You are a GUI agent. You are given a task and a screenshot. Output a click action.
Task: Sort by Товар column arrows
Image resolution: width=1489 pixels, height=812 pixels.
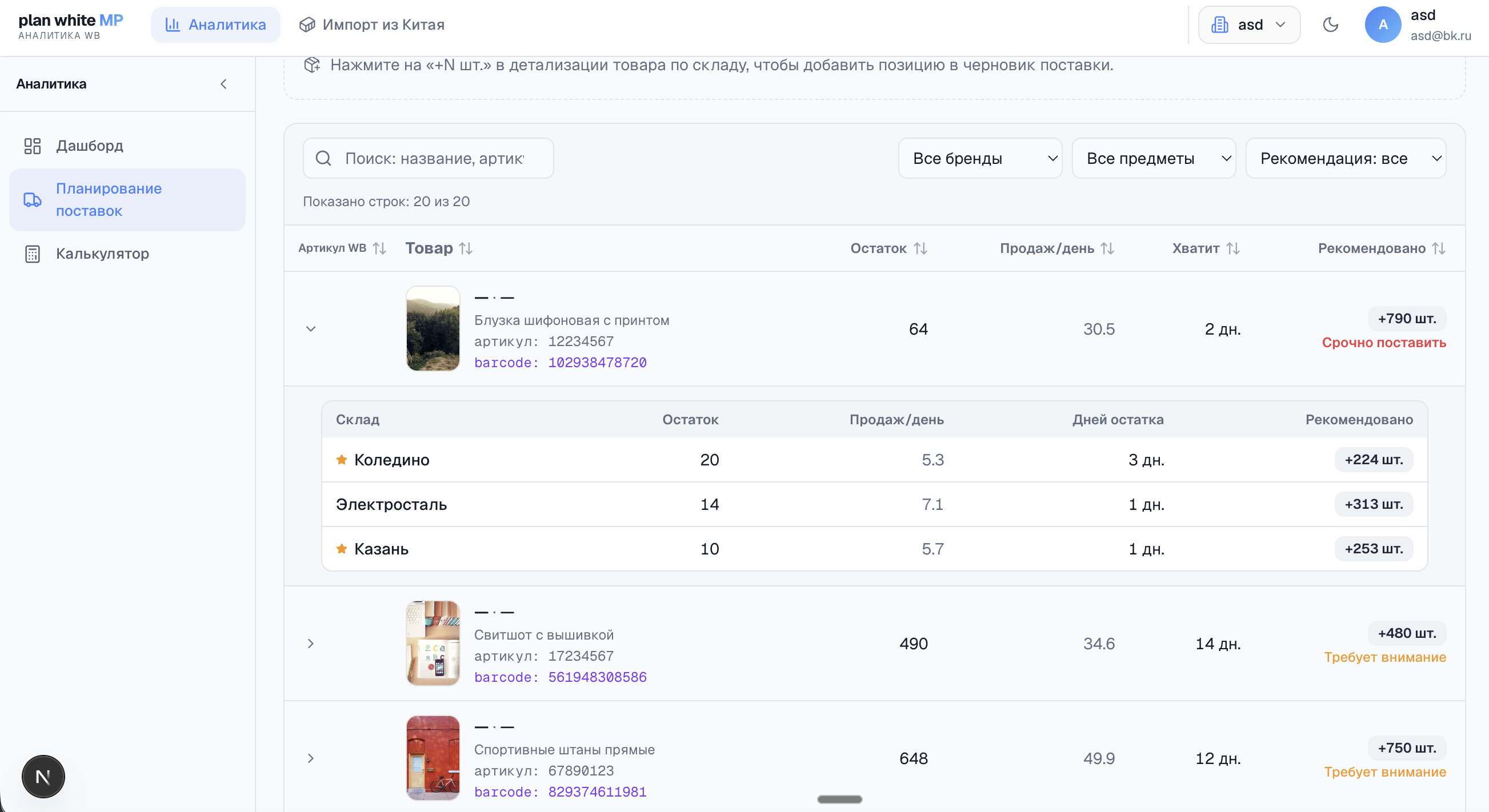click(466, 248)
